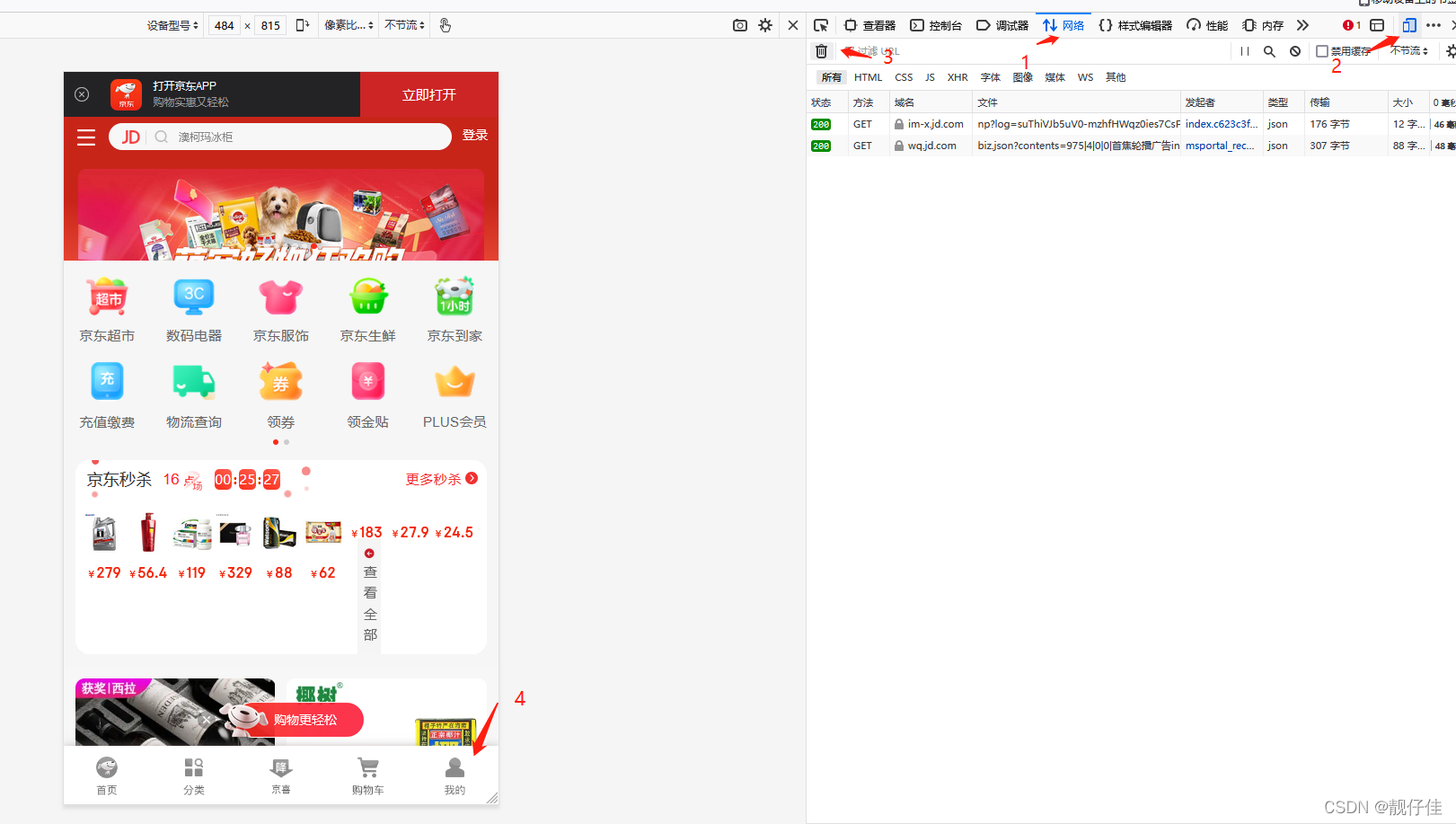Close responsive design mode

pyautogui.click(x=793, y=25)
